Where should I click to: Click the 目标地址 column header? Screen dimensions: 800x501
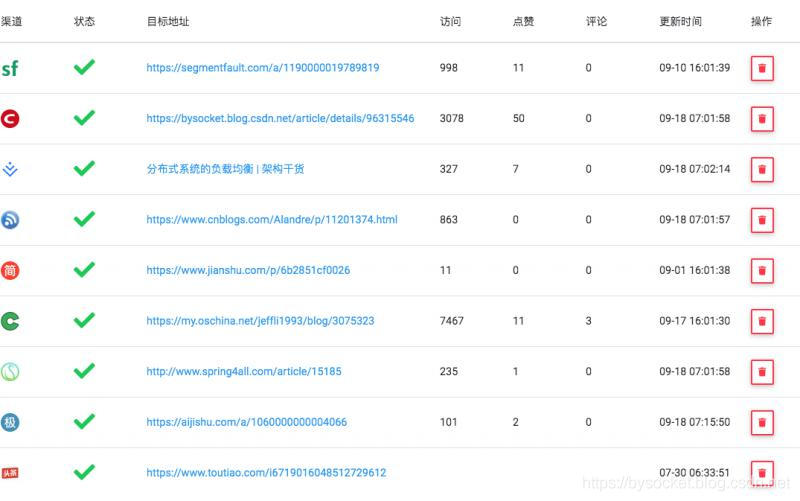pyautogui.click(x=168, y=21)
